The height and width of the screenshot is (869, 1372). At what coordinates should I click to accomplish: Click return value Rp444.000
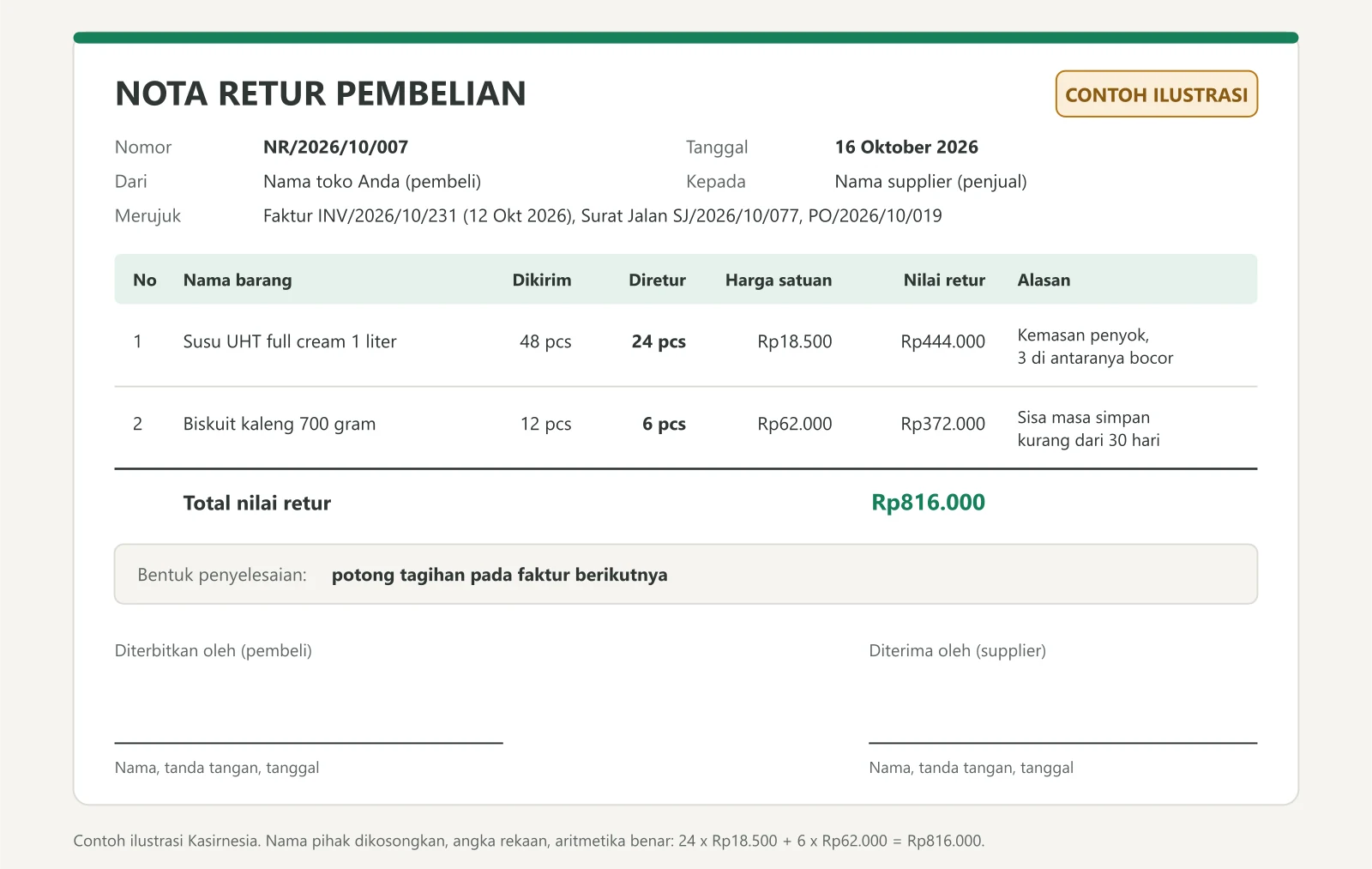(x=943, y=341)
